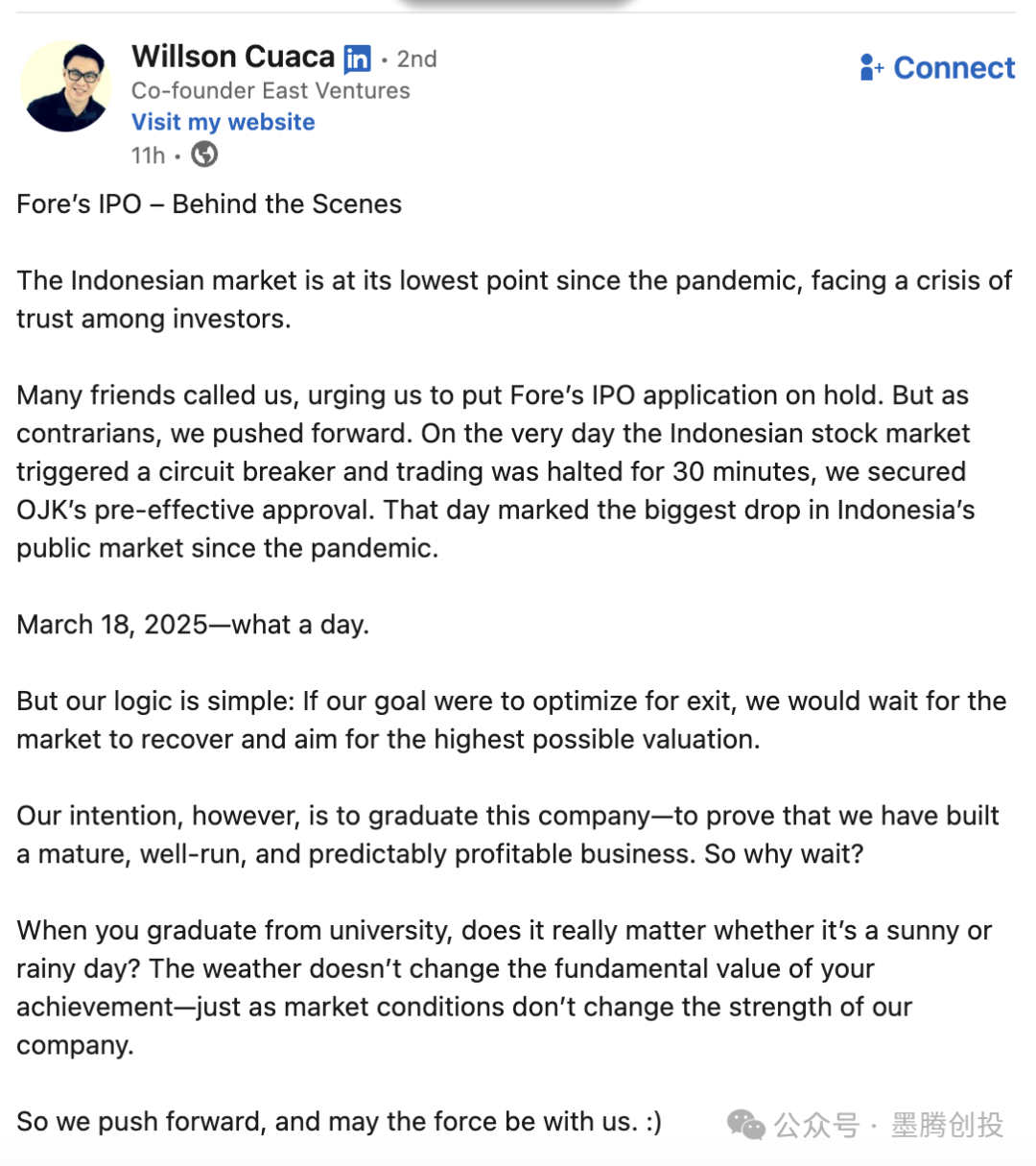Click the globe public visibility icon
The height and width of the screenshot is (1166, 1036).
click(204, 155)
